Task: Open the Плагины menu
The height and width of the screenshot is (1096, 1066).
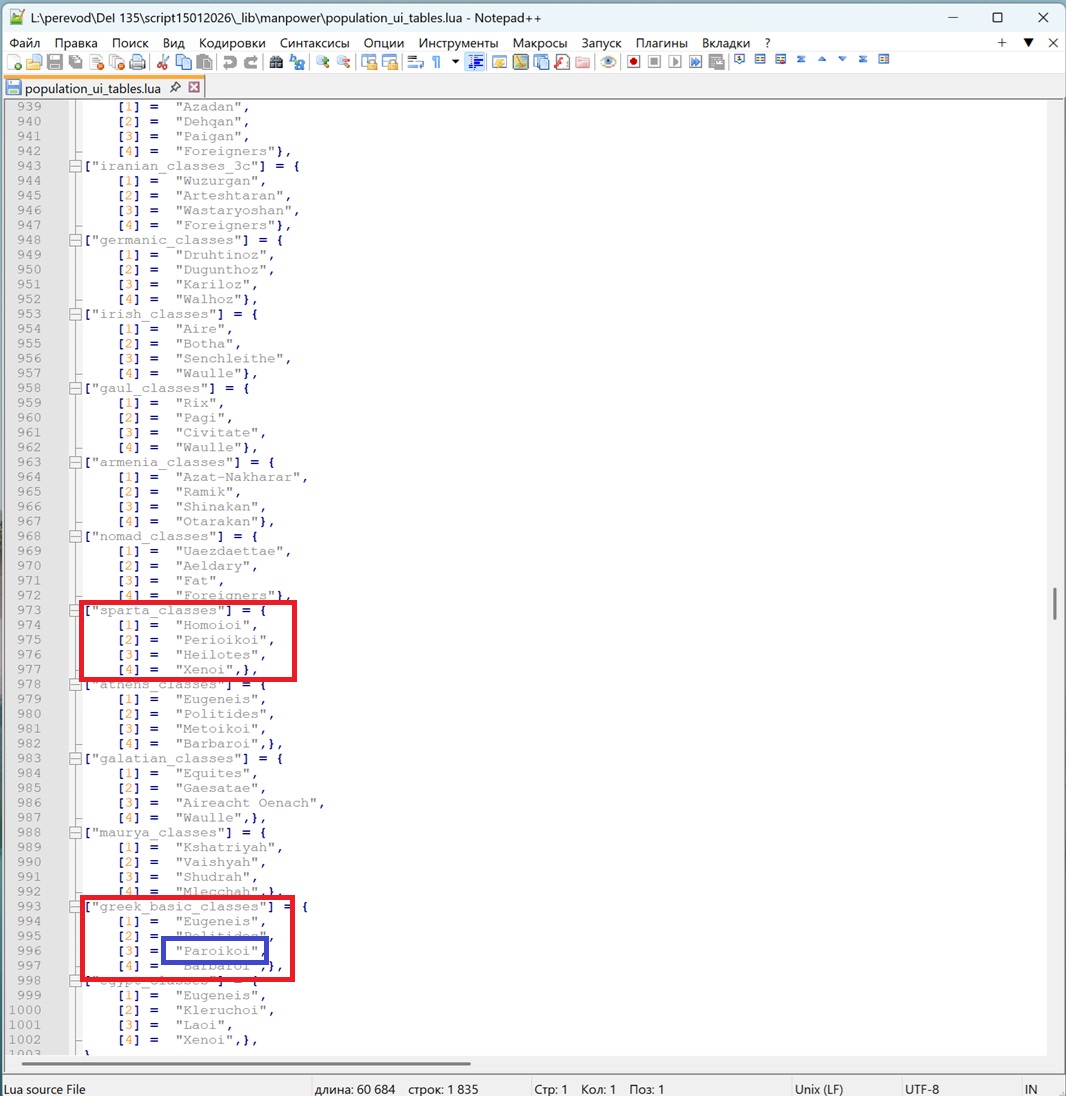Action: 661,43
